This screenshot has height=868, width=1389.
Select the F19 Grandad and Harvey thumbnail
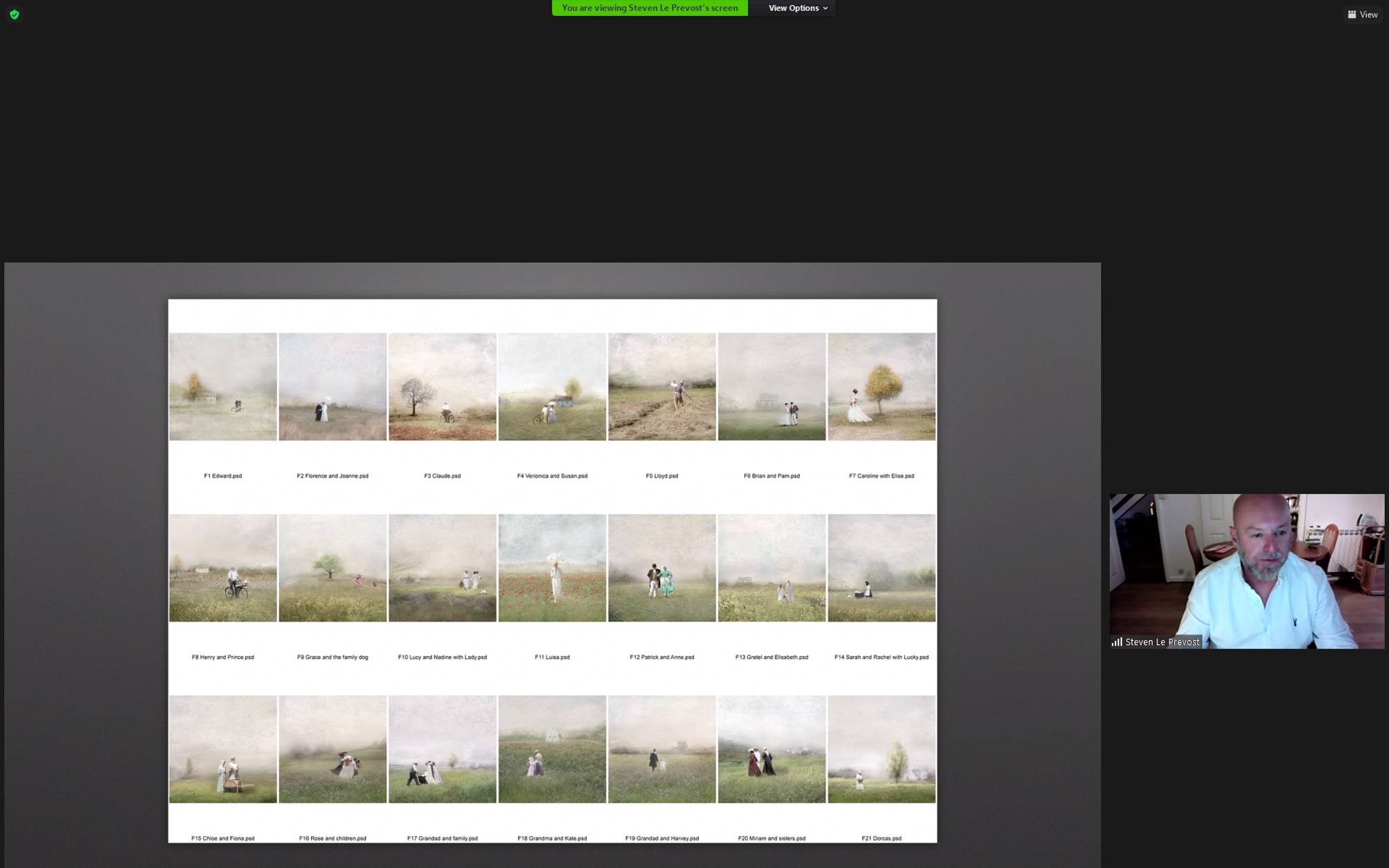click(x=662, y=749)
